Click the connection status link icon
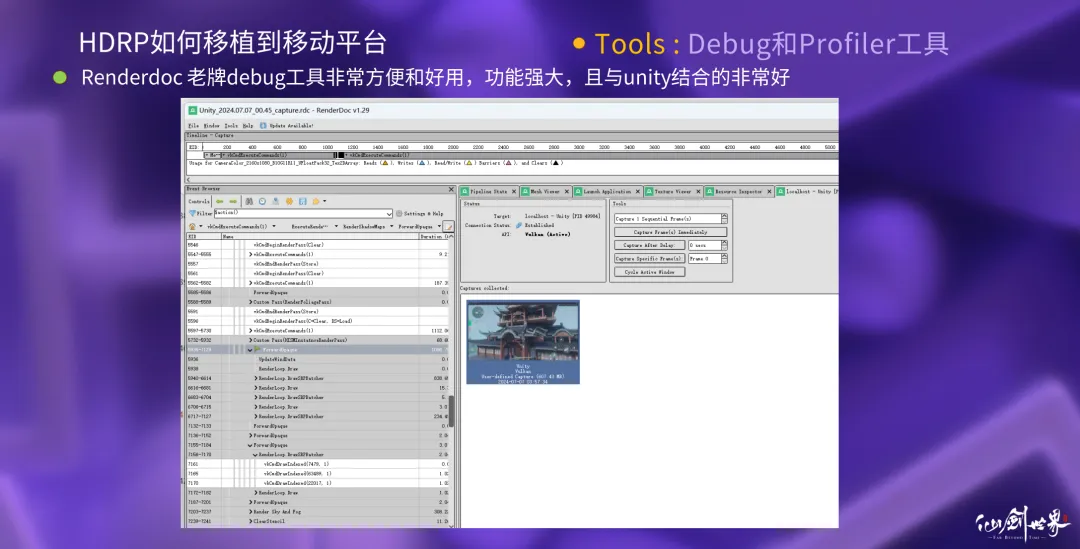The width and height of the screenshot is (1080, 549). [519, 225]
